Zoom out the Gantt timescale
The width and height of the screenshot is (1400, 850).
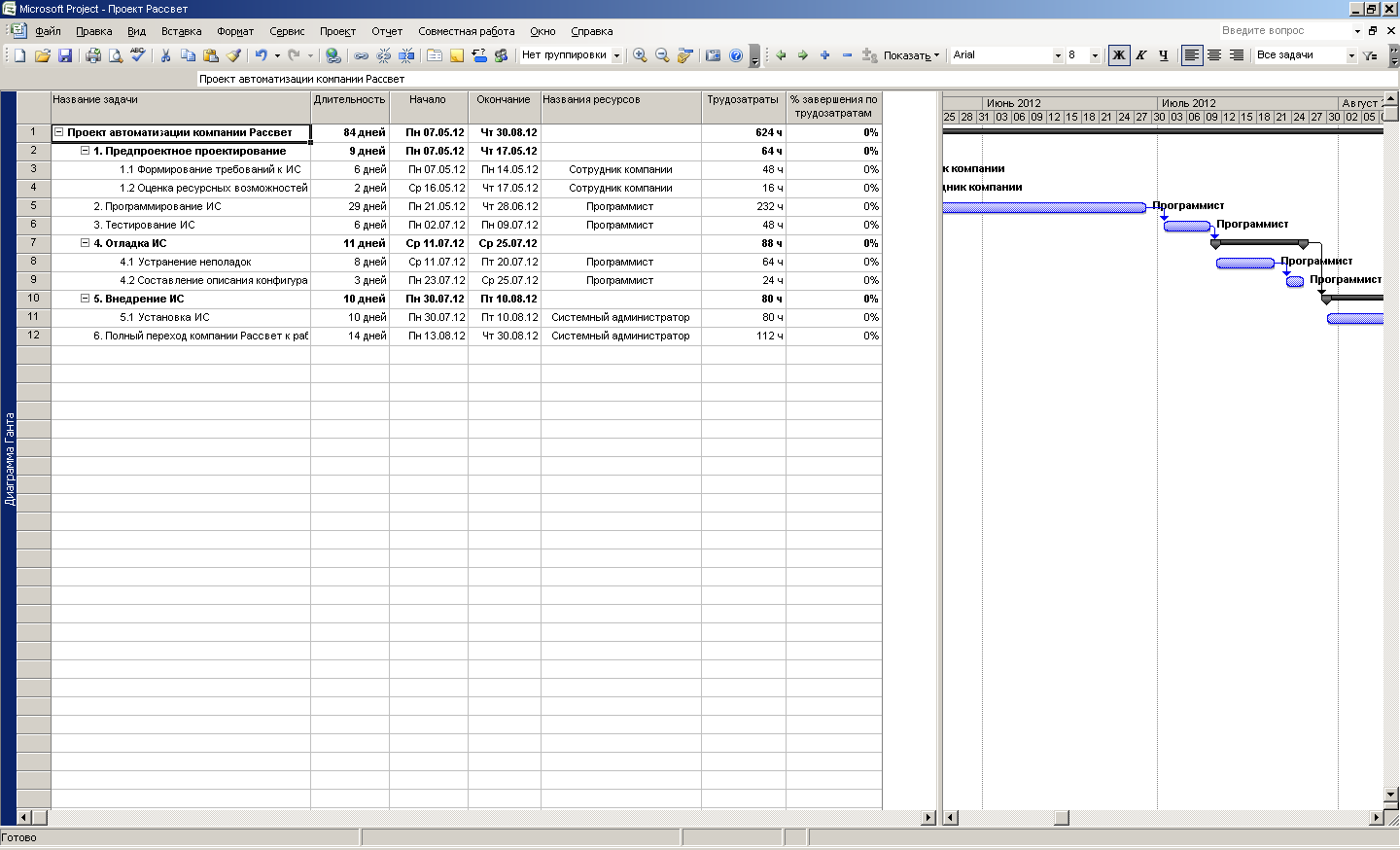pyautogui.click(x=662, y=55)
